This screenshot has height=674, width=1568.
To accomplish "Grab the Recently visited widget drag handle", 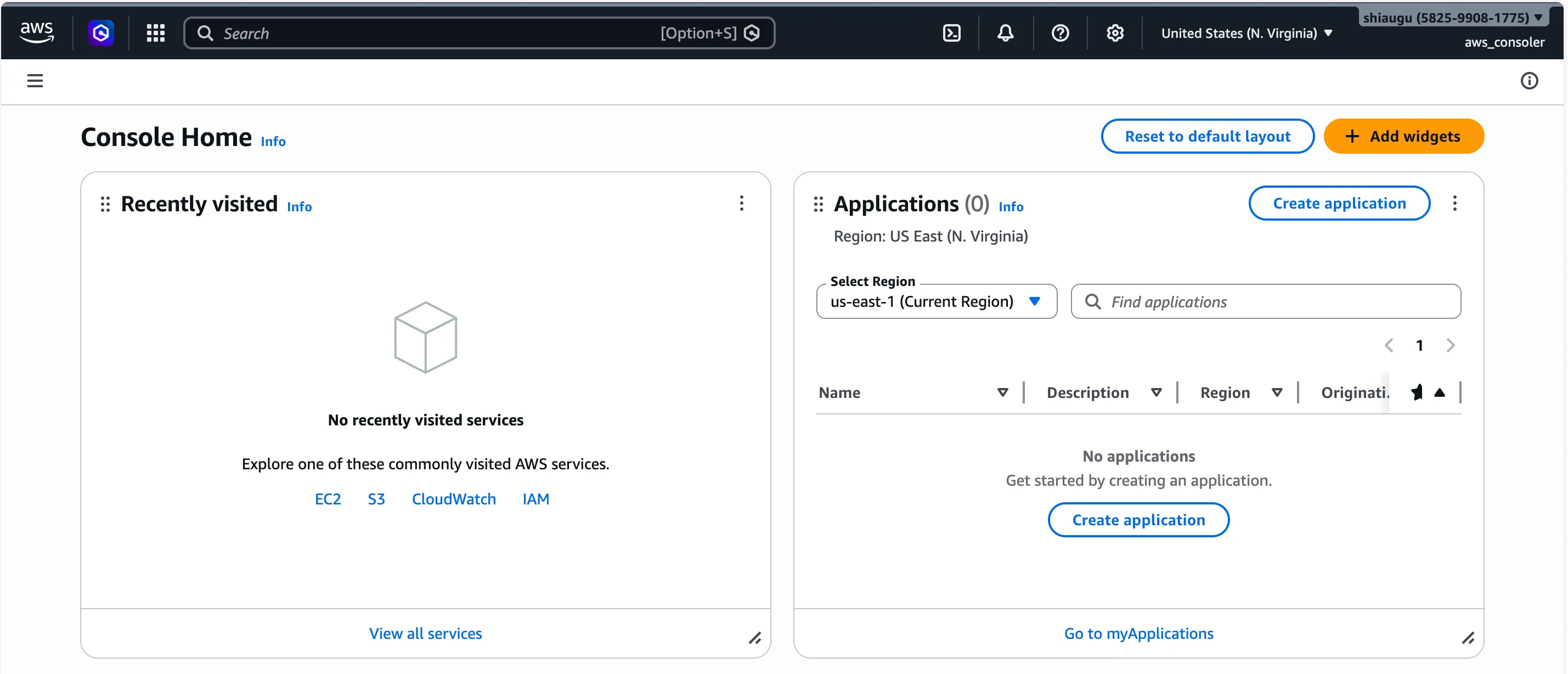I will point(105,204).
